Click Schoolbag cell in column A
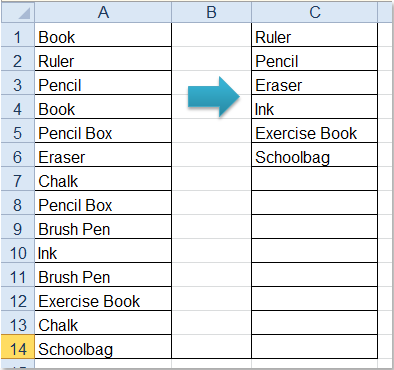 pyautogui.click(x=103, y=347)
